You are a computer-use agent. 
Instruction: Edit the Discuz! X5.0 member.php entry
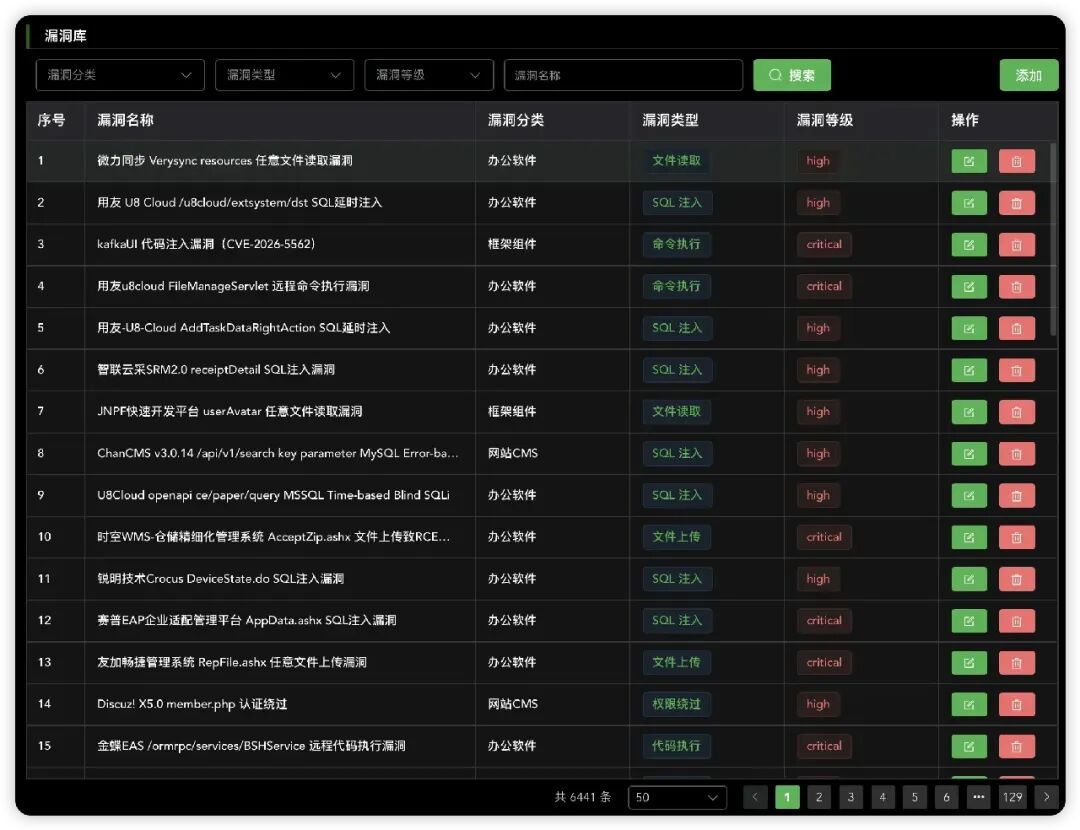(968, 705)
